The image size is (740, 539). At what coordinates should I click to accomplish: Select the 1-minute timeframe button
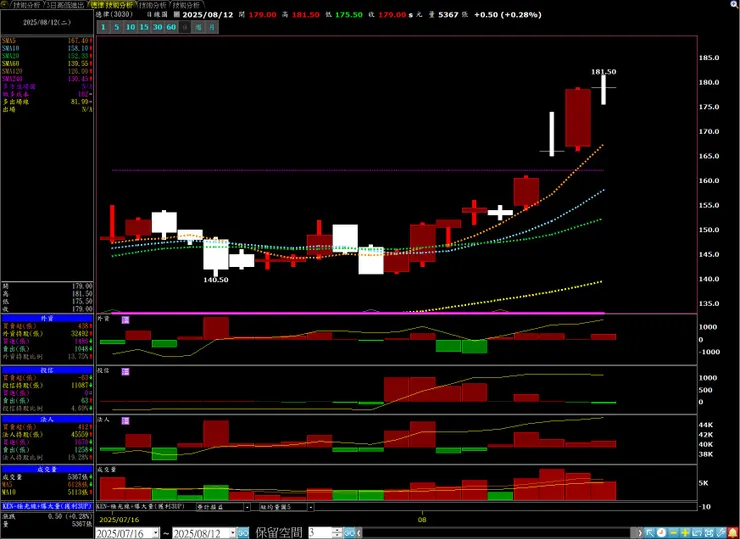pos(103,27)
